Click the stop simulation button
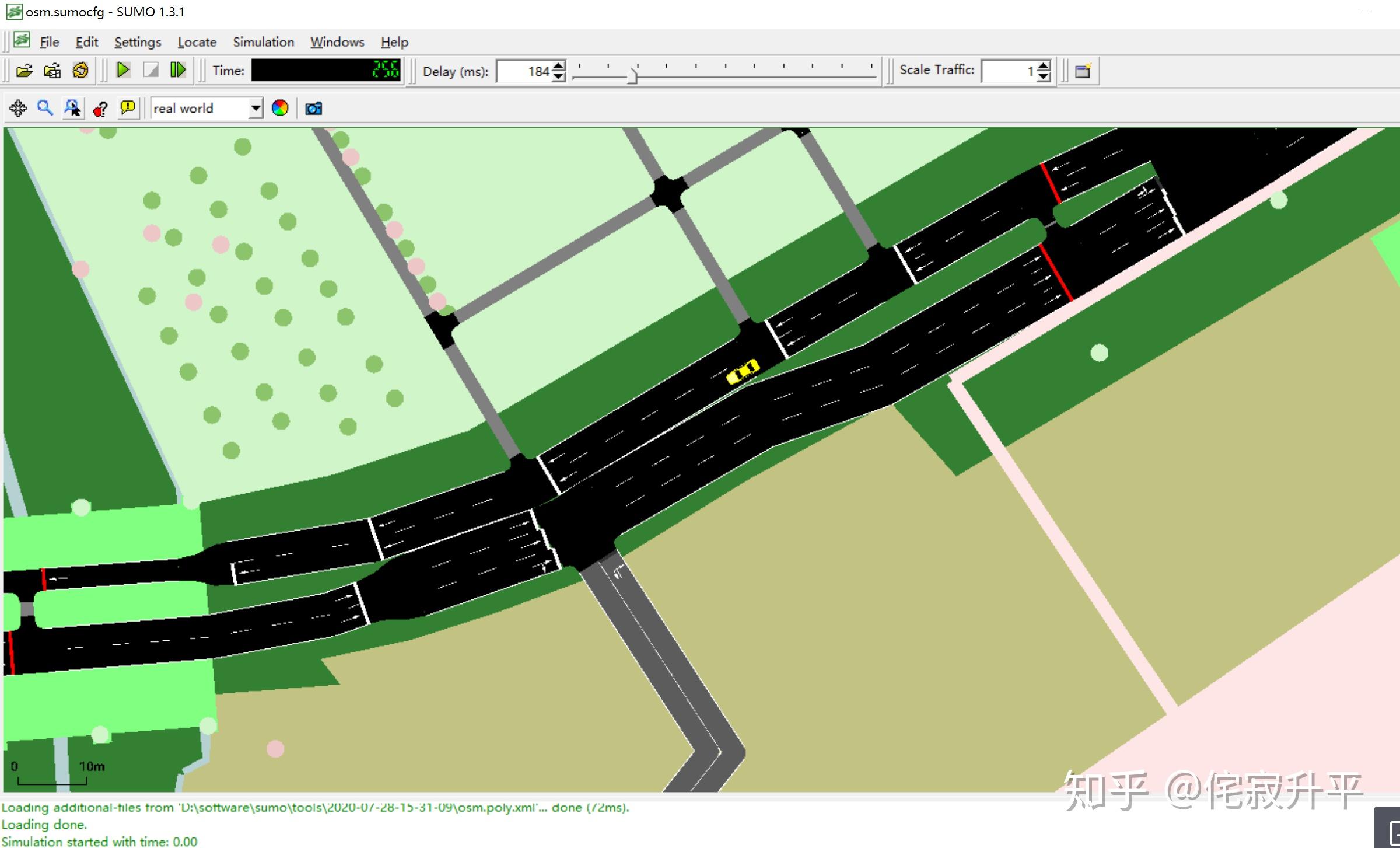 [150, 71]
